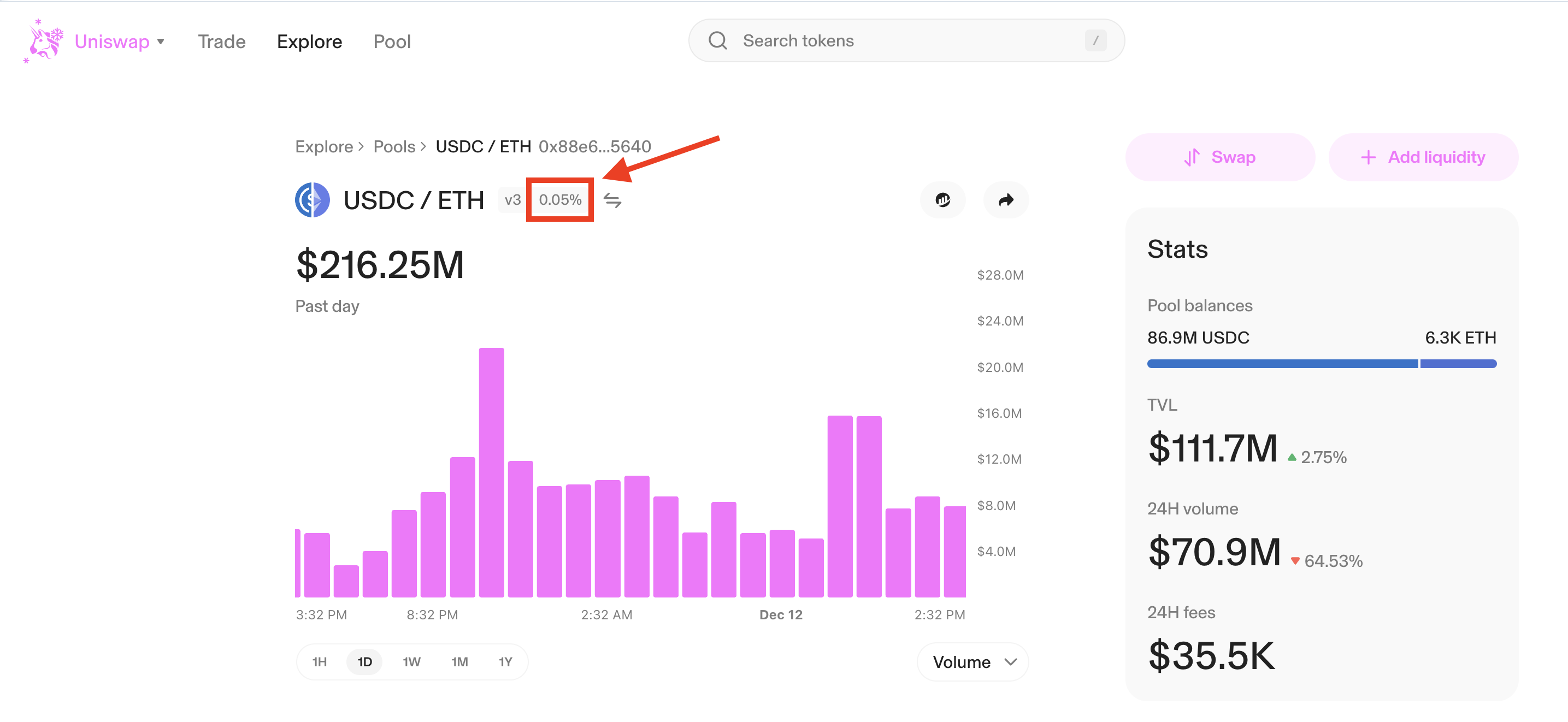Click the v3 version badge

coord(512,200)
